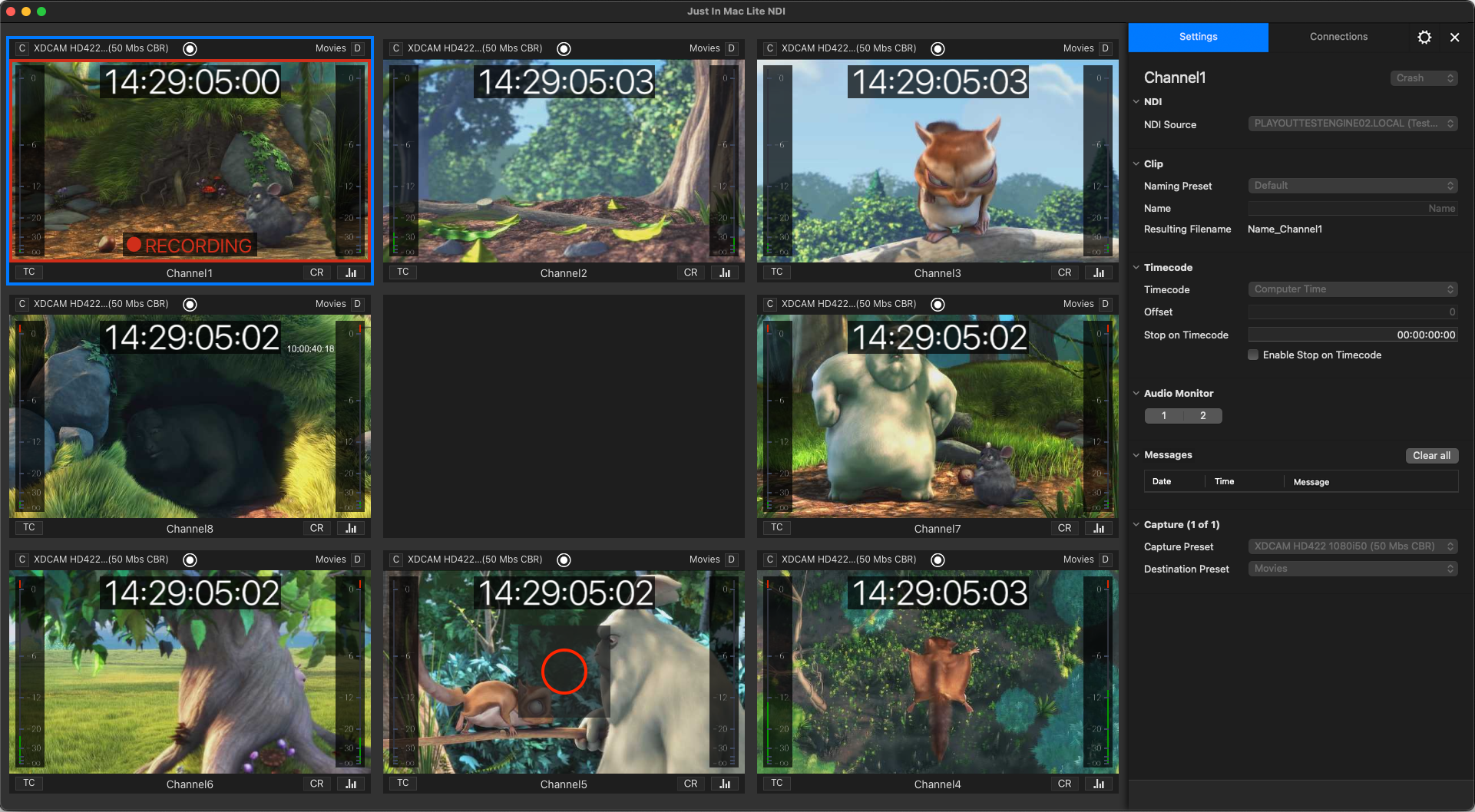
Task: Collapse the Clip section
Action: point(1136,163)
